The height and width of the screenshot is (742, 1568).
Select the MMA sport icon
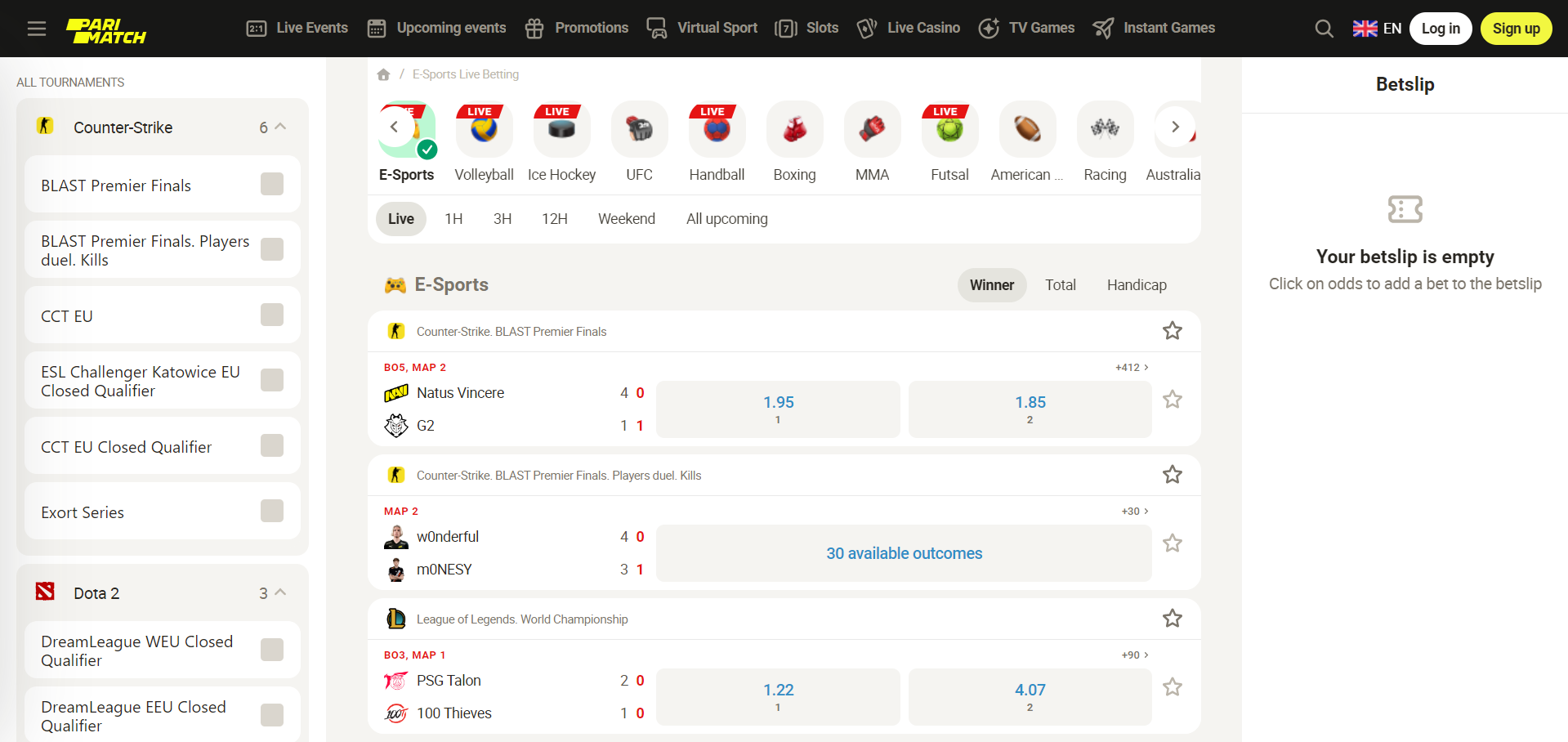point(872,128)
